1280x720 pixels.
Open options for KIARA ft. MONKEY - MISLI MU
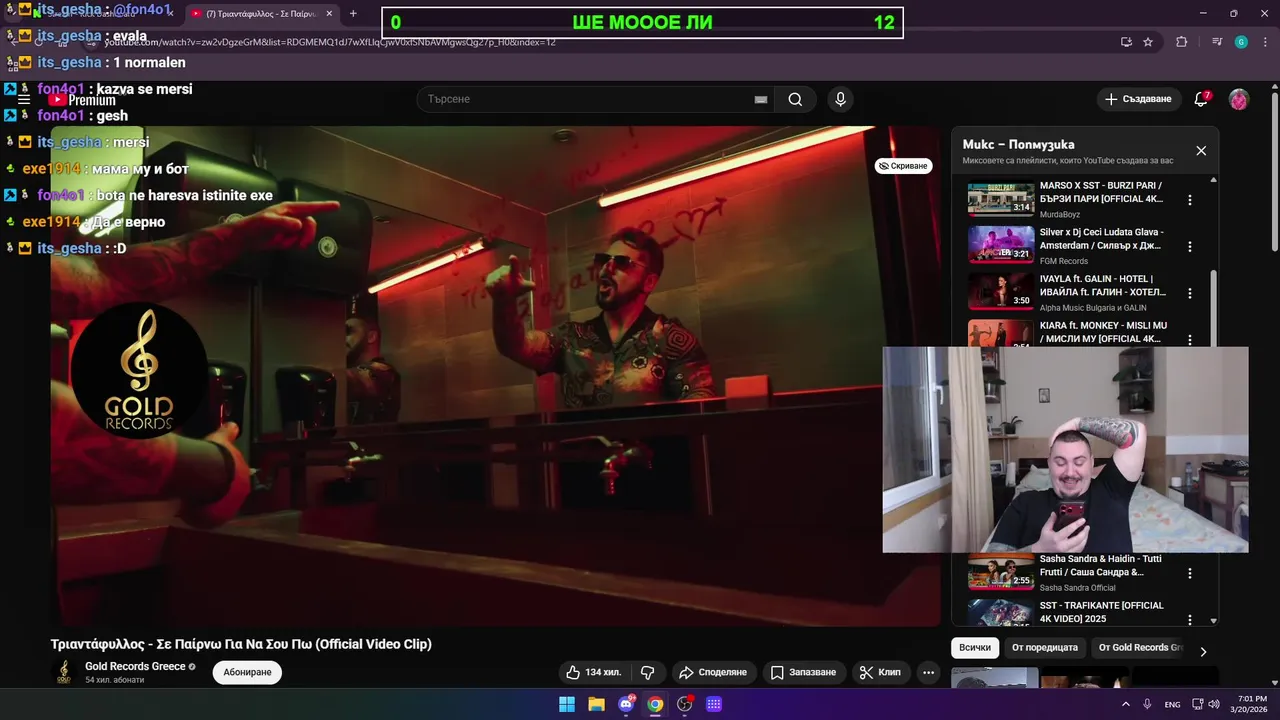1190,339
